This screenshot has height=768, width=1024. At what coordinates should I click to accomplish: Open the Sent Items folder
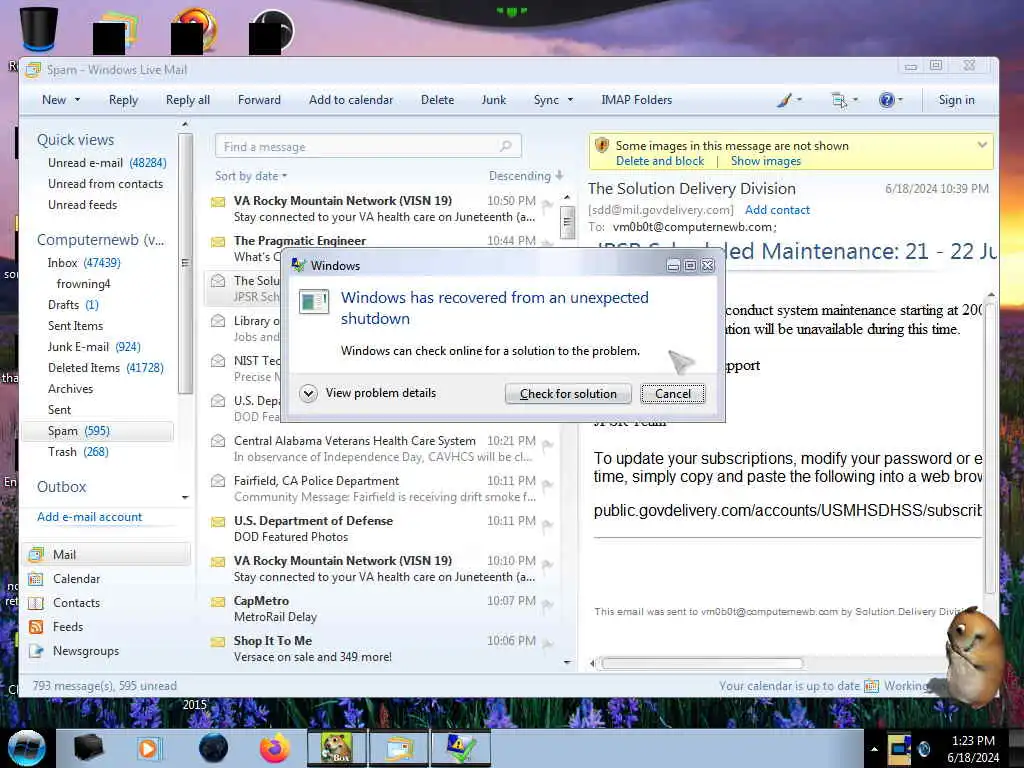tap(75, 326)
